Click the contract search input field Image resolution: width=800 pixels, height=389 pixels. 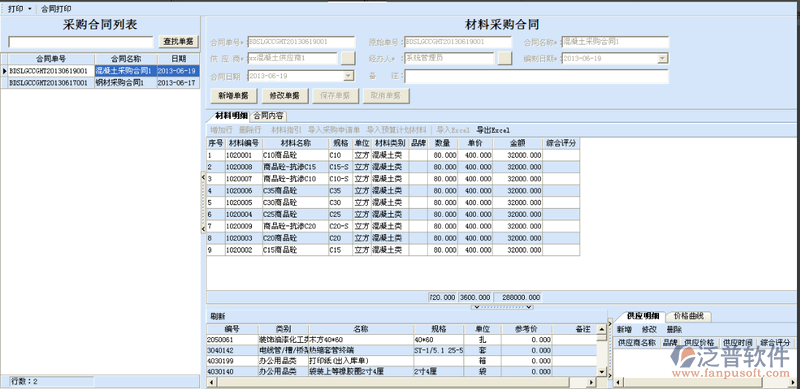pyautogui.click(x=81, y=42)
